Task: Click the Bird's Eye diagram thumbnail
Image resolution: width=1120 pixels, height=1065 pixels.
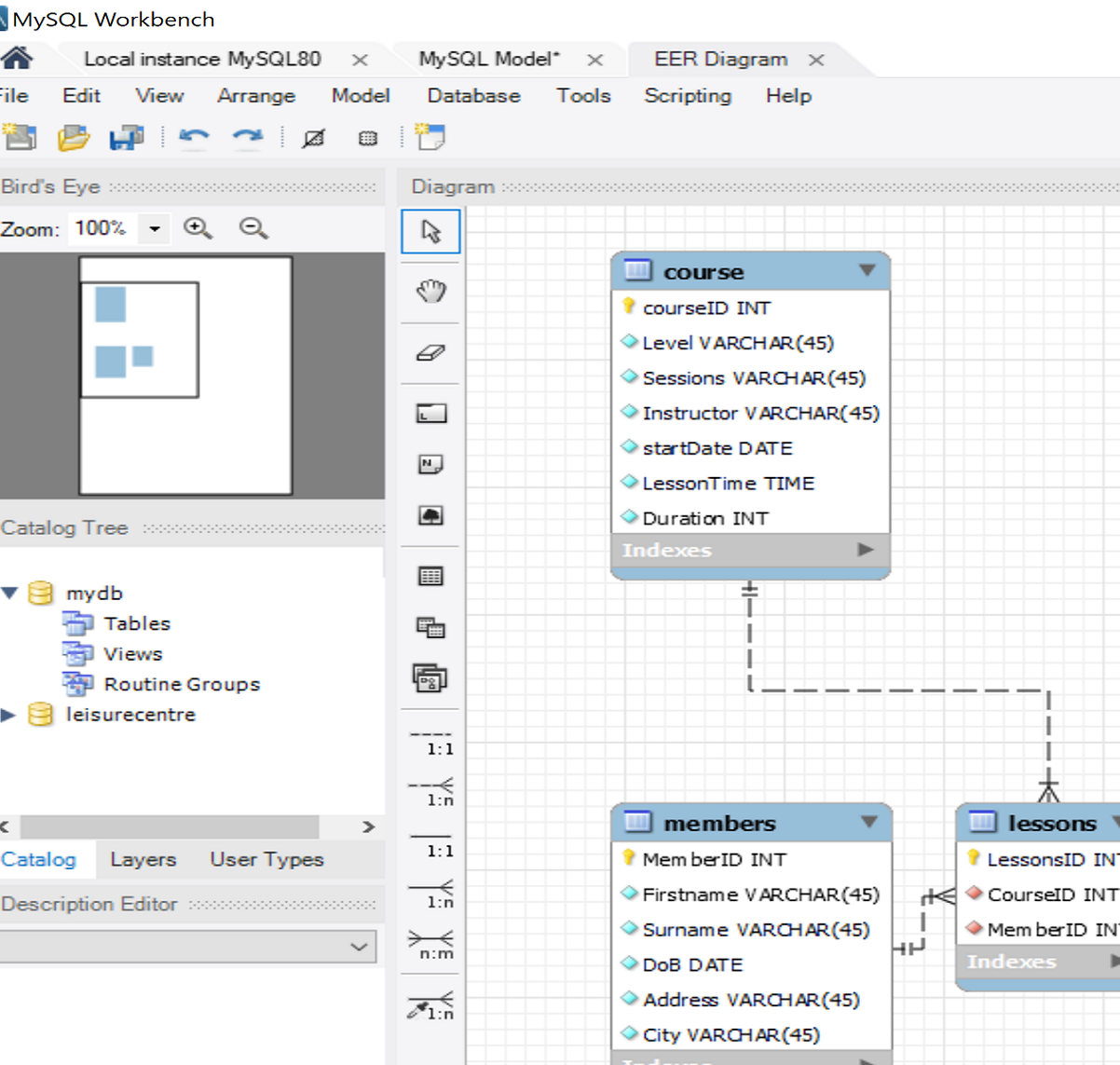Action: tap(185, 375)
